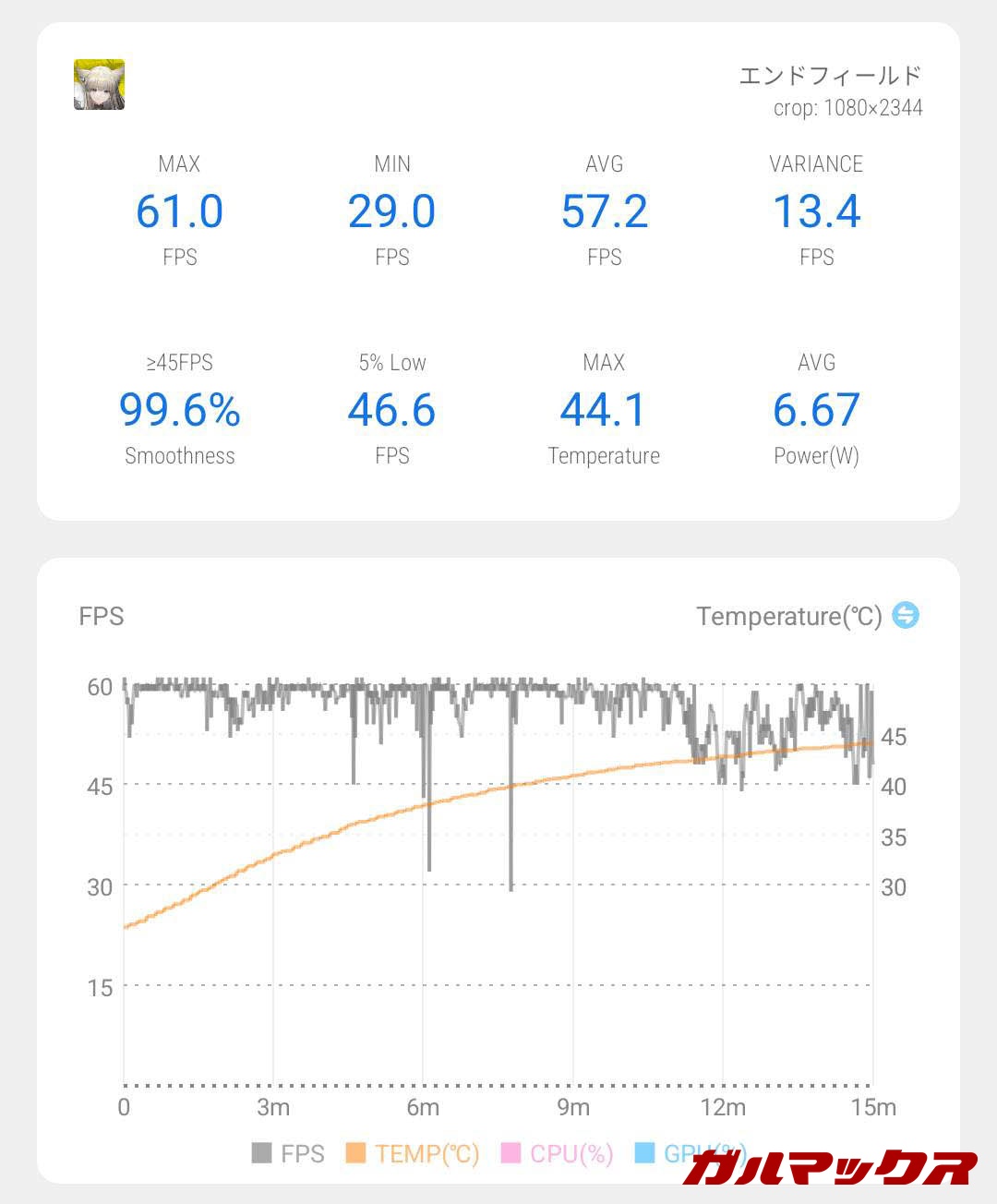Toggle the TEMP(℃) series legend label
The image size is (997, 1204).
pyautogui.click(x=427, y=1154)
